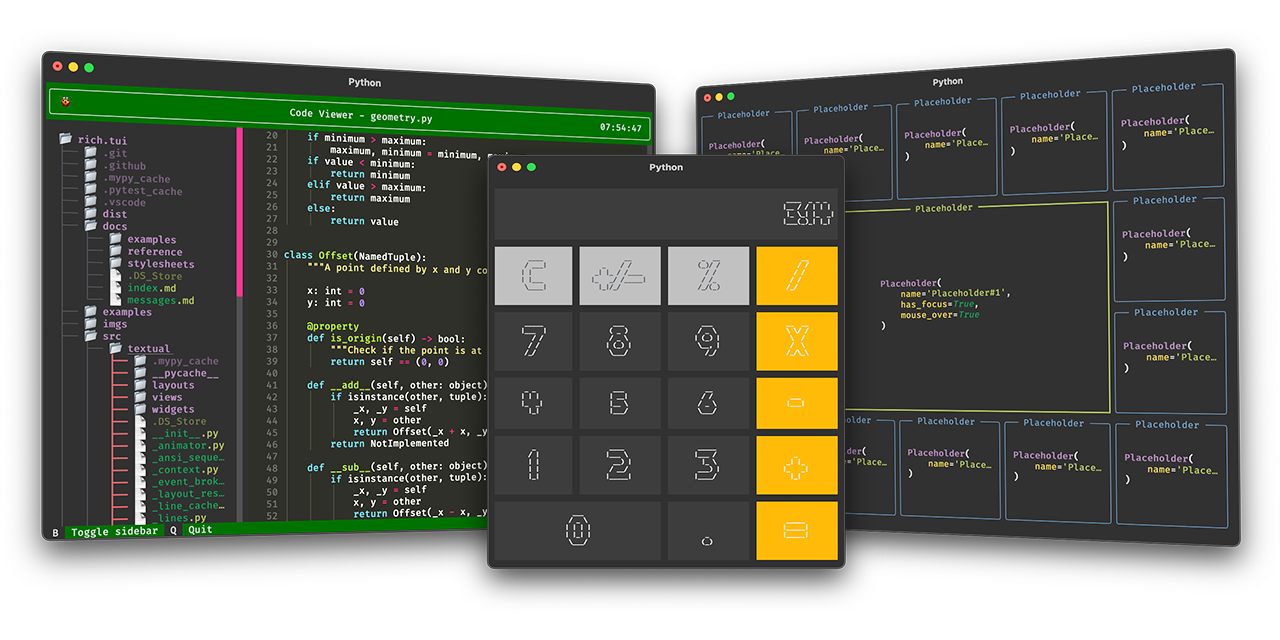Click the calculator result display
Viewport: 1280px width, 640px height.
pos(666,214)
